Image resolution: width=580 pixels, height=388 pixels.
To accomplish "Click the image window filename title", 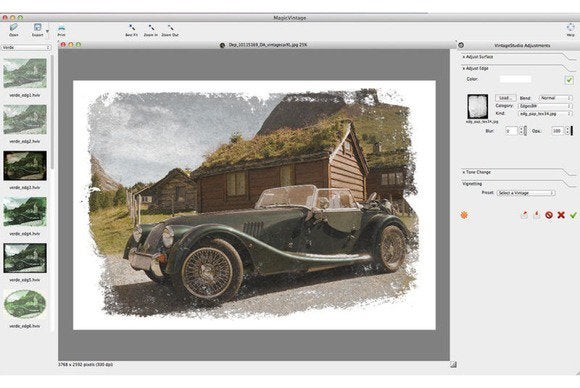I will point(267,45).
